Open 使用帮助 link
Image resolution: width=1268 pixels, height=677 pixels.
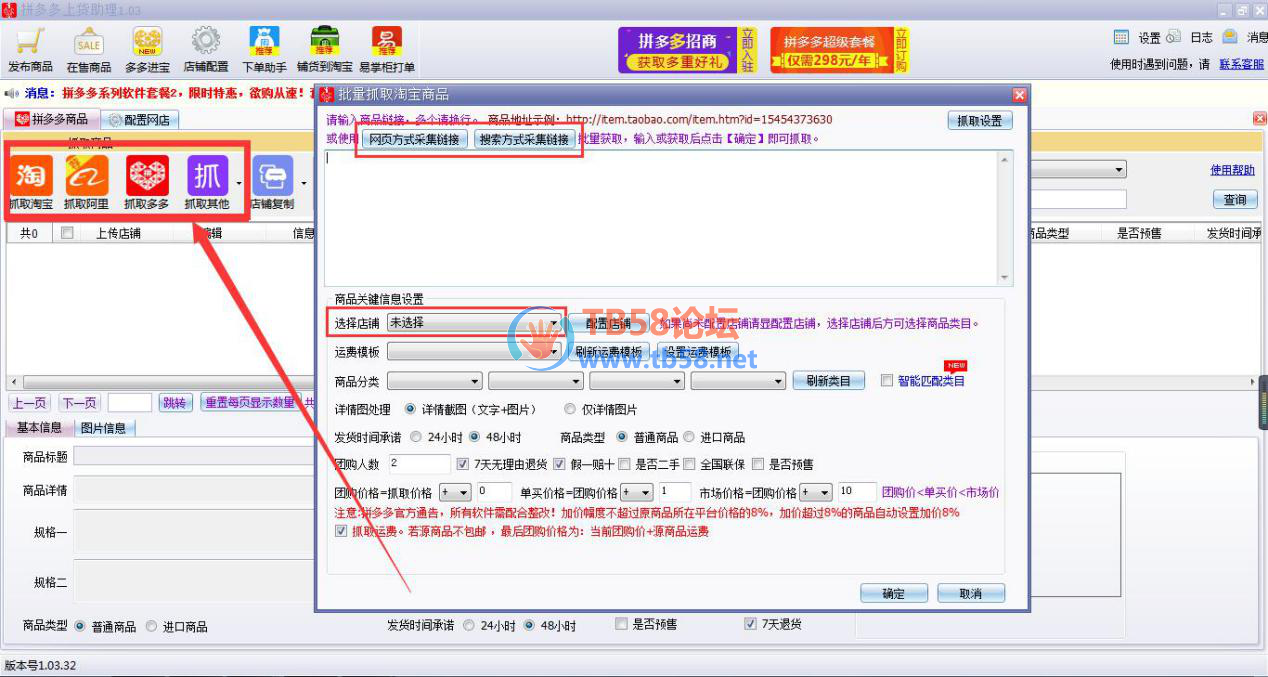(1232, 170)
